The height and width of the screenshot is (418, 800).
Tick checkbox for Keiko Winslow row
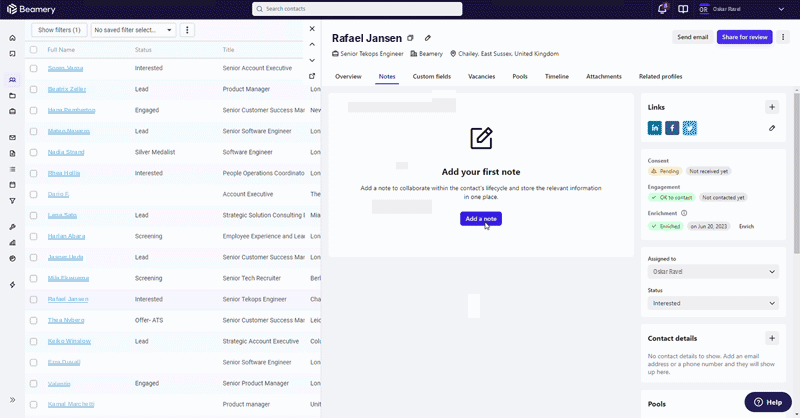coord(34,341)
